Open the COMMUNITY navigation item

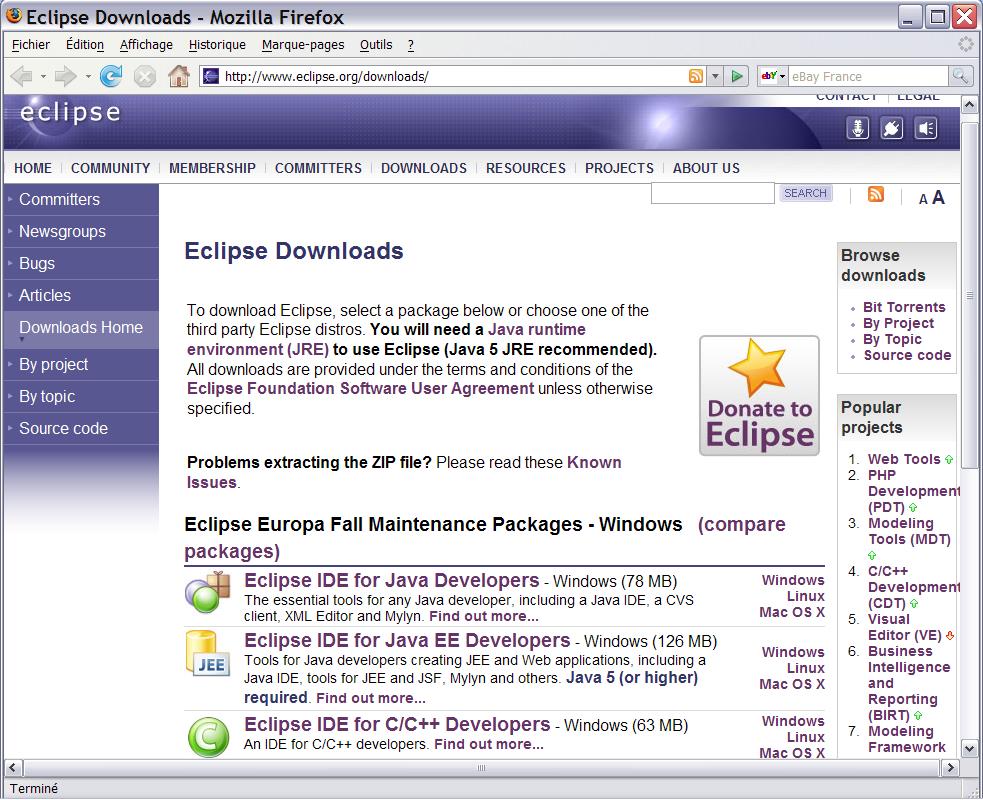coord(110,168)
